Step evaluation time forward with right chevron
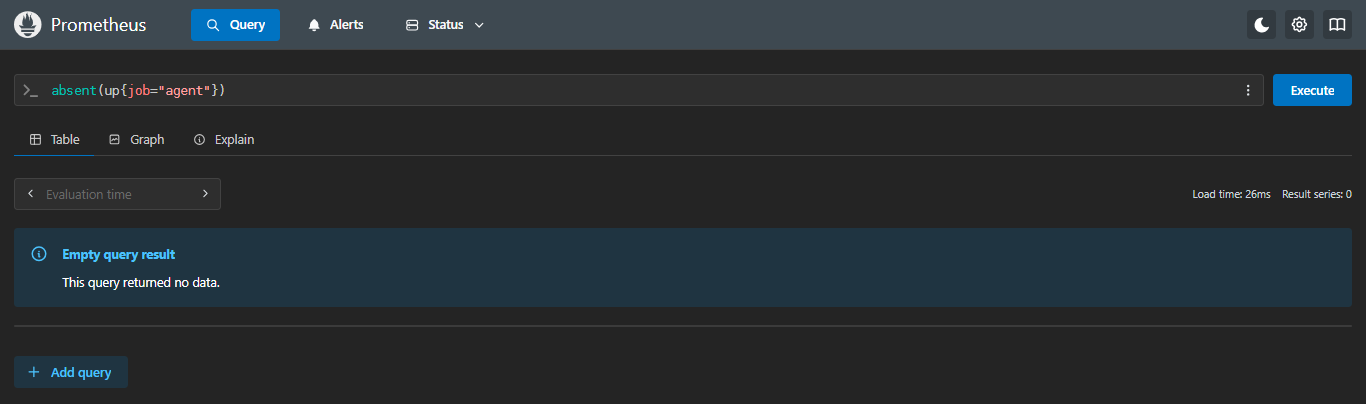 click(205, 194)
